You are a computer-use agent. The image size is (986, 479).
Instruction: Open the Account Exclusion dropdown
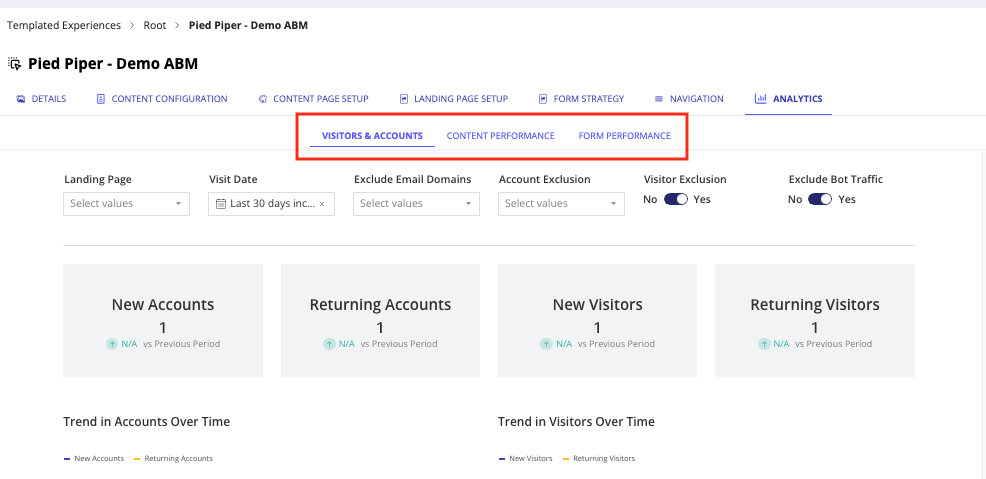562,204
